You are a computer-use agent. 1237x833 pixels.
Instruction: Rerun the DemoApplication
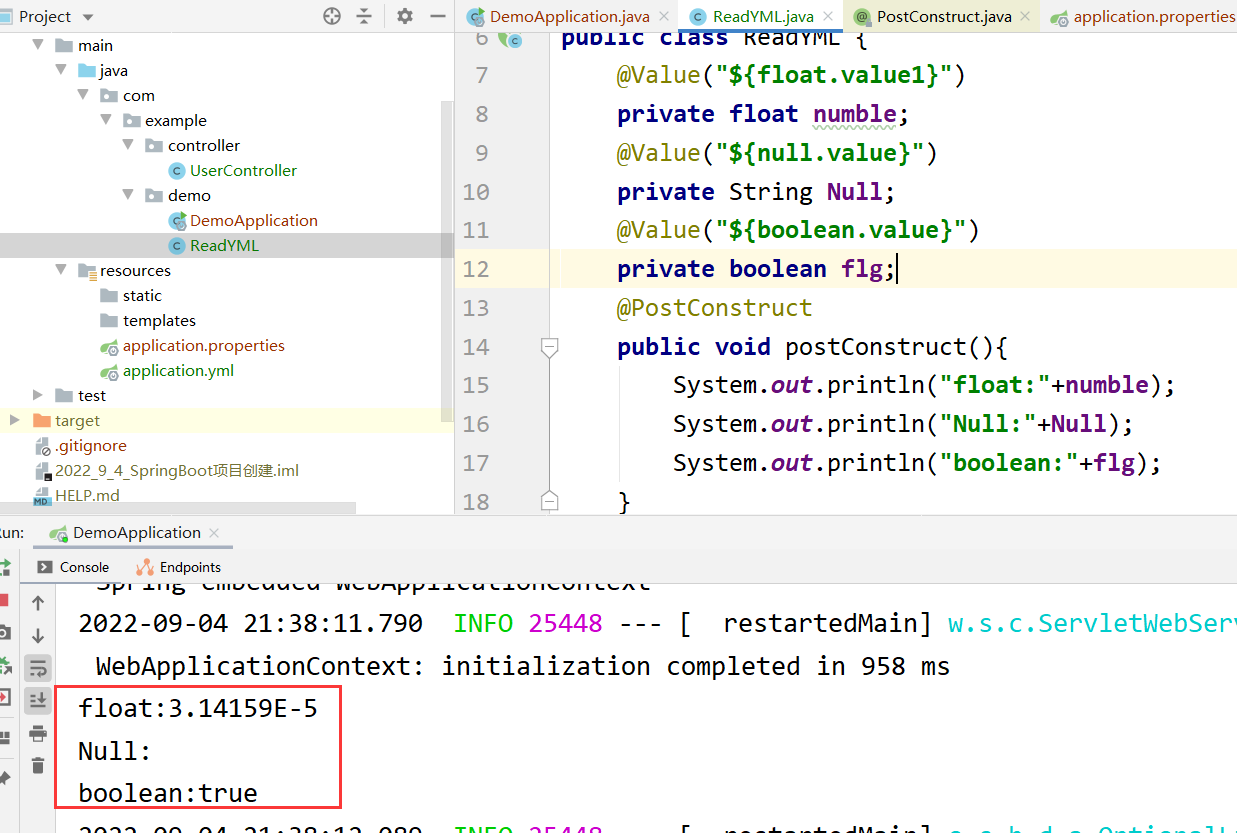[x=4, y=567]
